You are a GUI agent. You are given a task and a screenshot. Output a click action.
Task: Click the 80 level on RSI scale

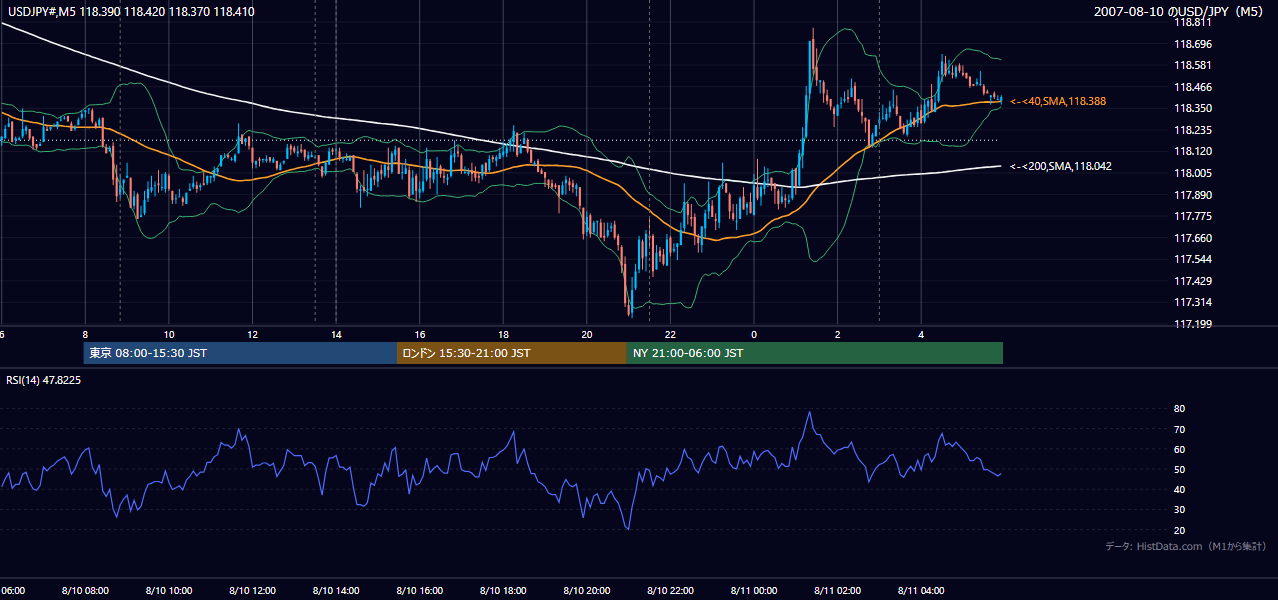click(1179, 409)
